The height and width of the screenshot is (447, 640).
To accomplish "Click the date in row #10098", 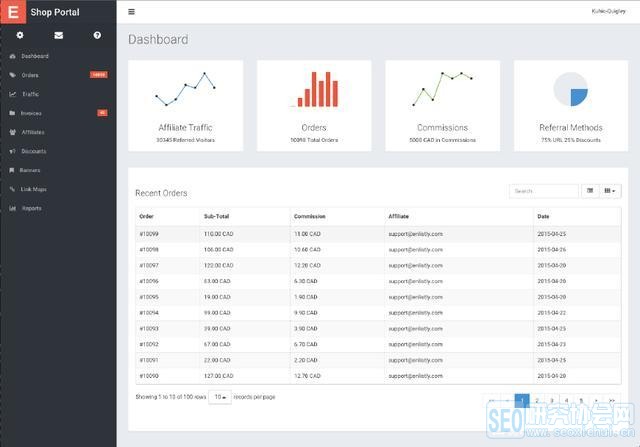I will [x=551, y=249].
